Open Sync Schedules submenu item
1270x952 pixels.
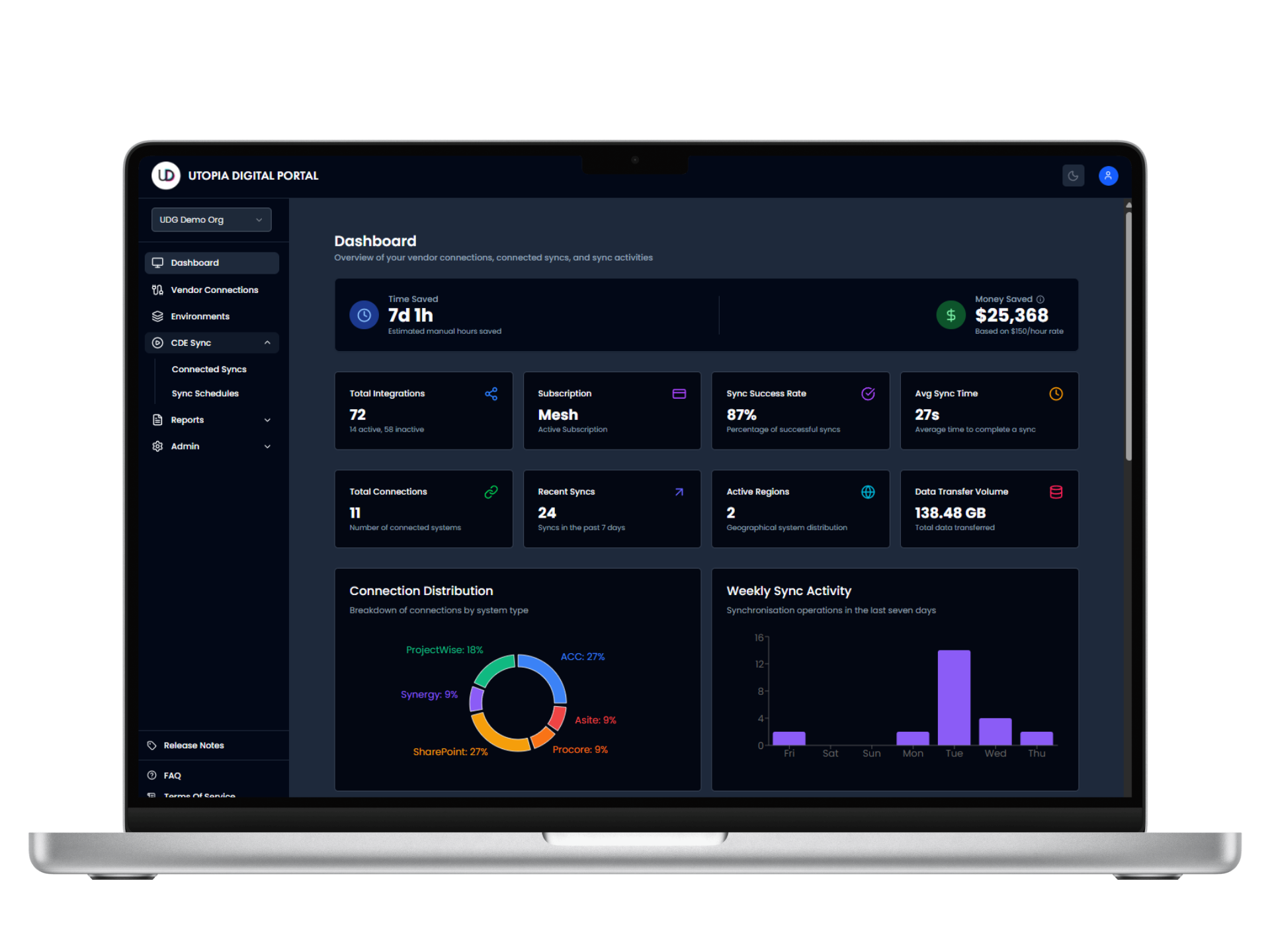pos(205,393)
